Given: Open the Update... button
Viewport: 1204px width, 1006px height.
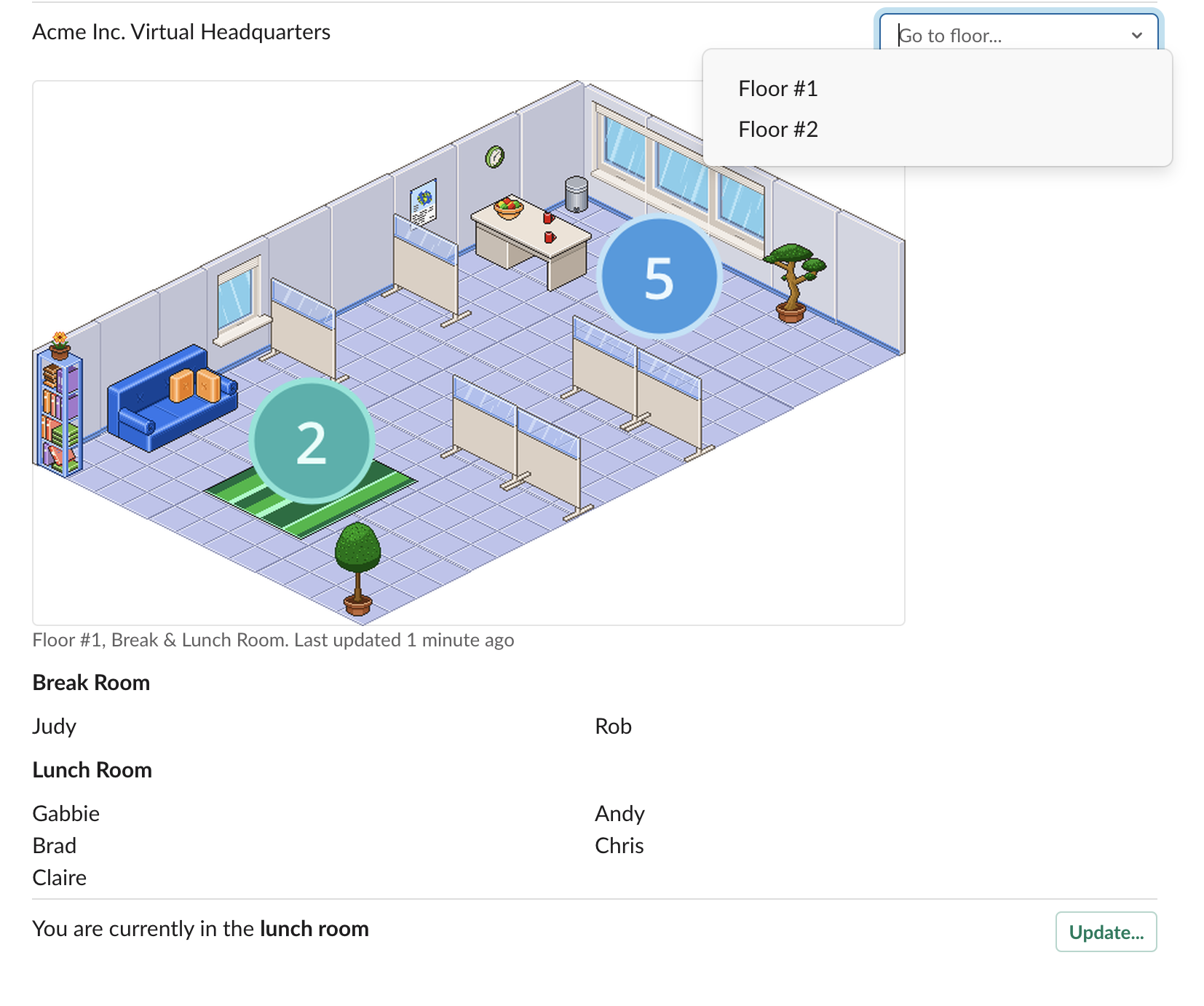Looking at the screenshot, I should tap(1106, 932).
